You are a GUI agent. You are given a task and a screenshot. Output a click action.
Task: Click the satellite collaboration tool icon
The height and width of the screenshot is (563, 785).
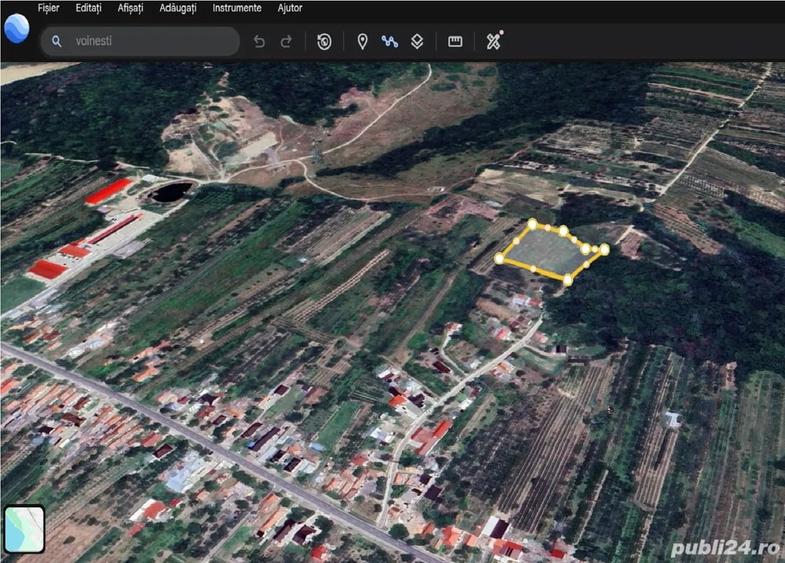point(494,40)
